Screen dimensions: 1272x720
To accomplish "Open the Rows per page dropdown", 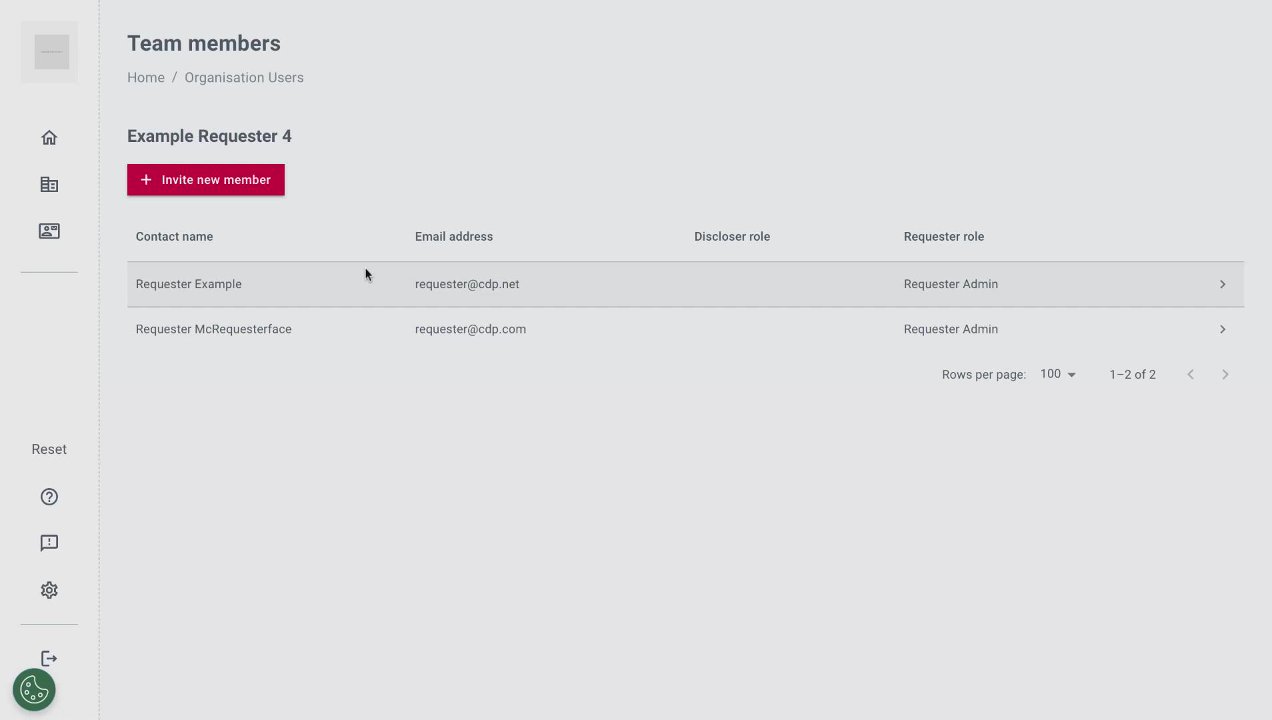I will pos(1058,374).
